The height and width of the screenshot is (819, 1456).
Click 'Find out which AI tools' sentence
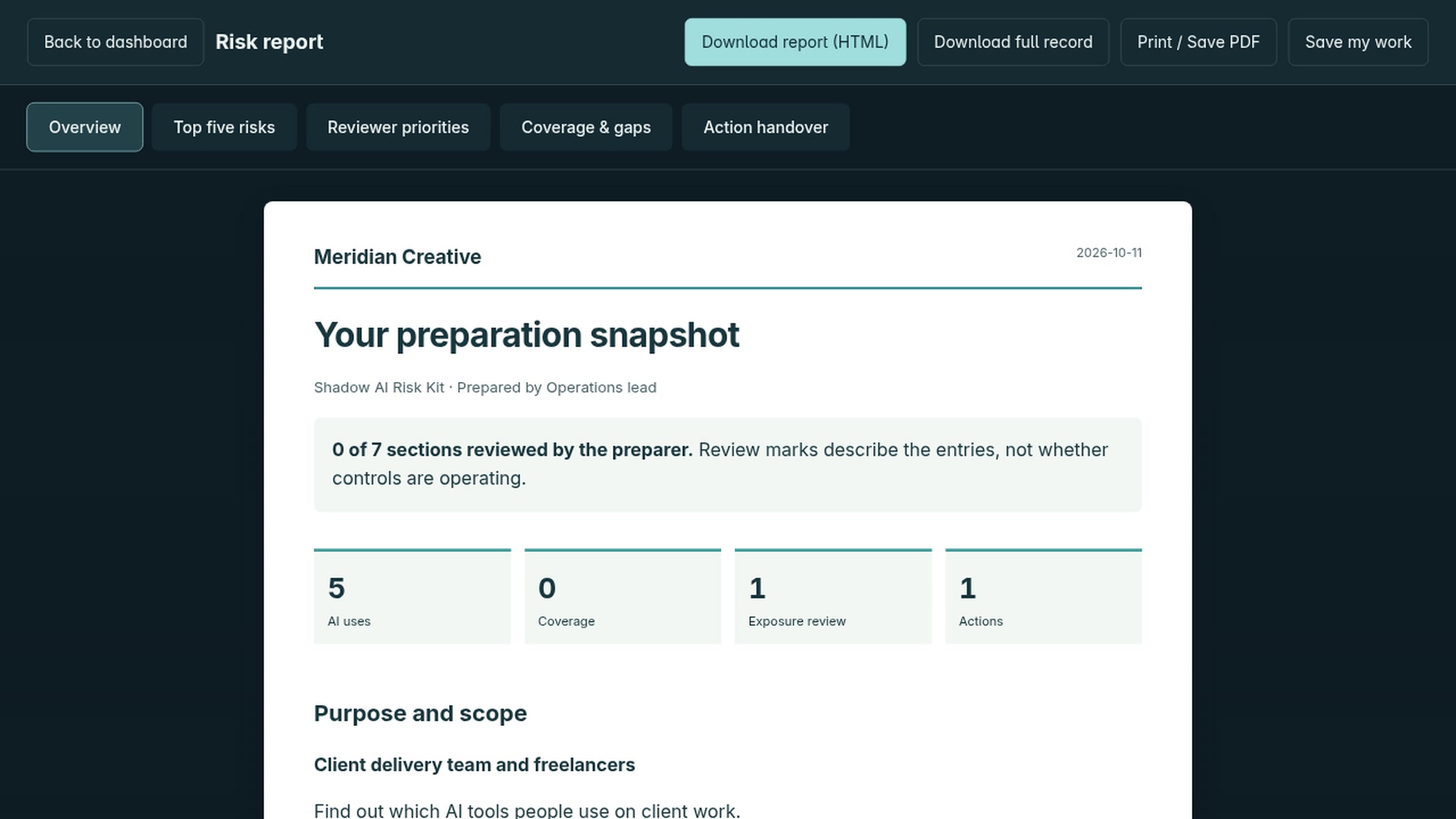(x=527, y=811)
